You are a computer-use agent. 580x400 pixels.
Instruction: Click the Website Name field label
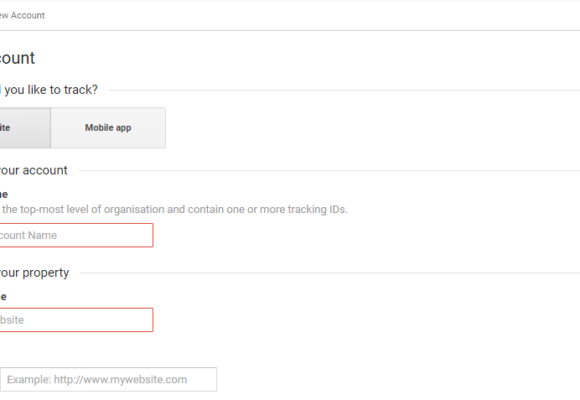point(3,297)
